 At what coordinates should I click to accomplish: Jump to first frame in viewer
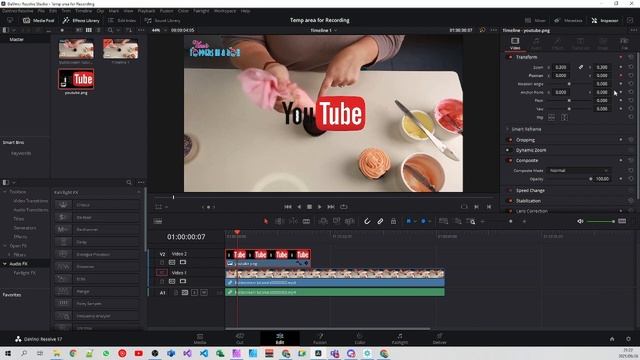pyautogui.click(x=288, y=207)
